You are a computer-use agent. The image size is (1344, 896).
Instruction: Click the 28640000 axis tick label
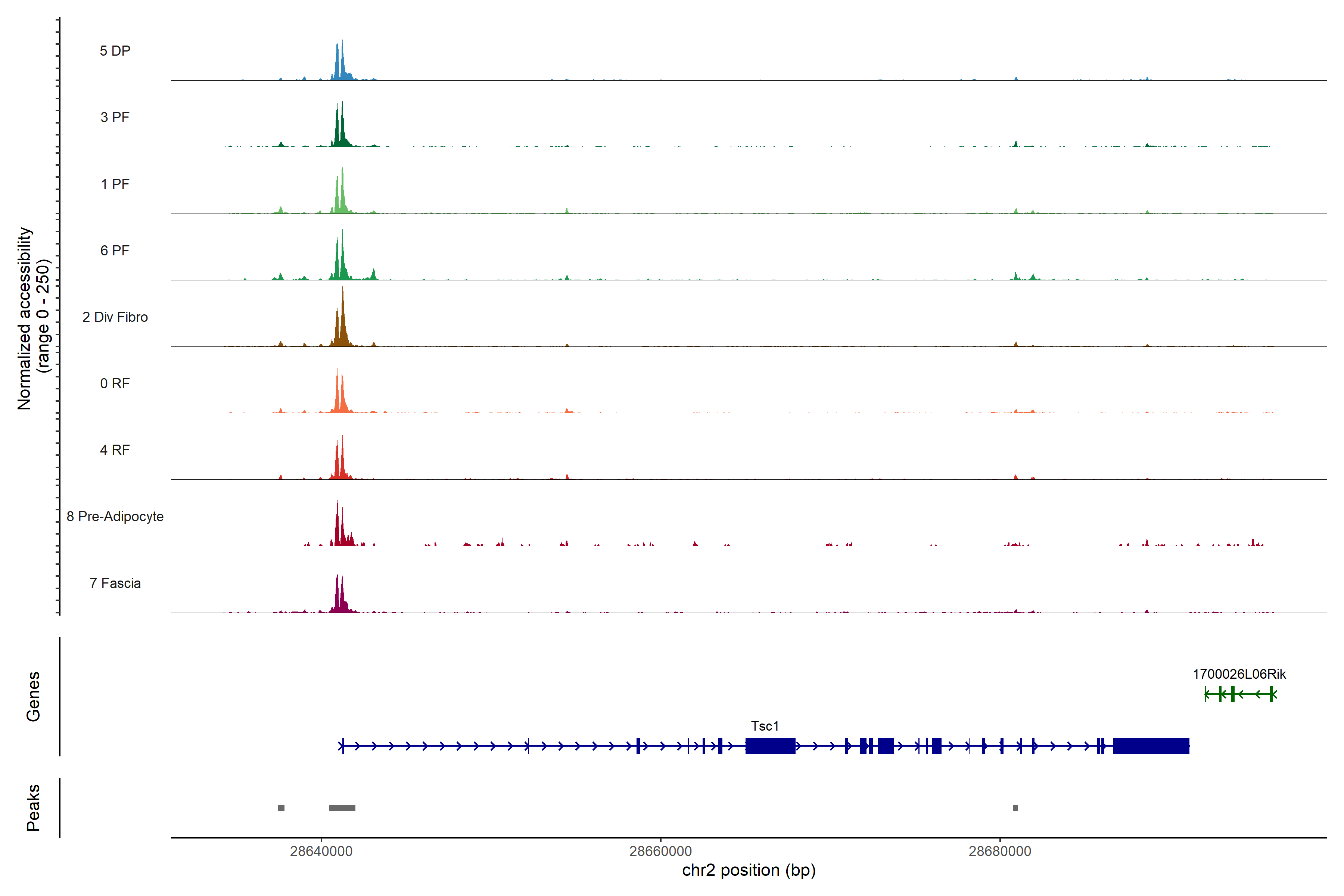321,852
